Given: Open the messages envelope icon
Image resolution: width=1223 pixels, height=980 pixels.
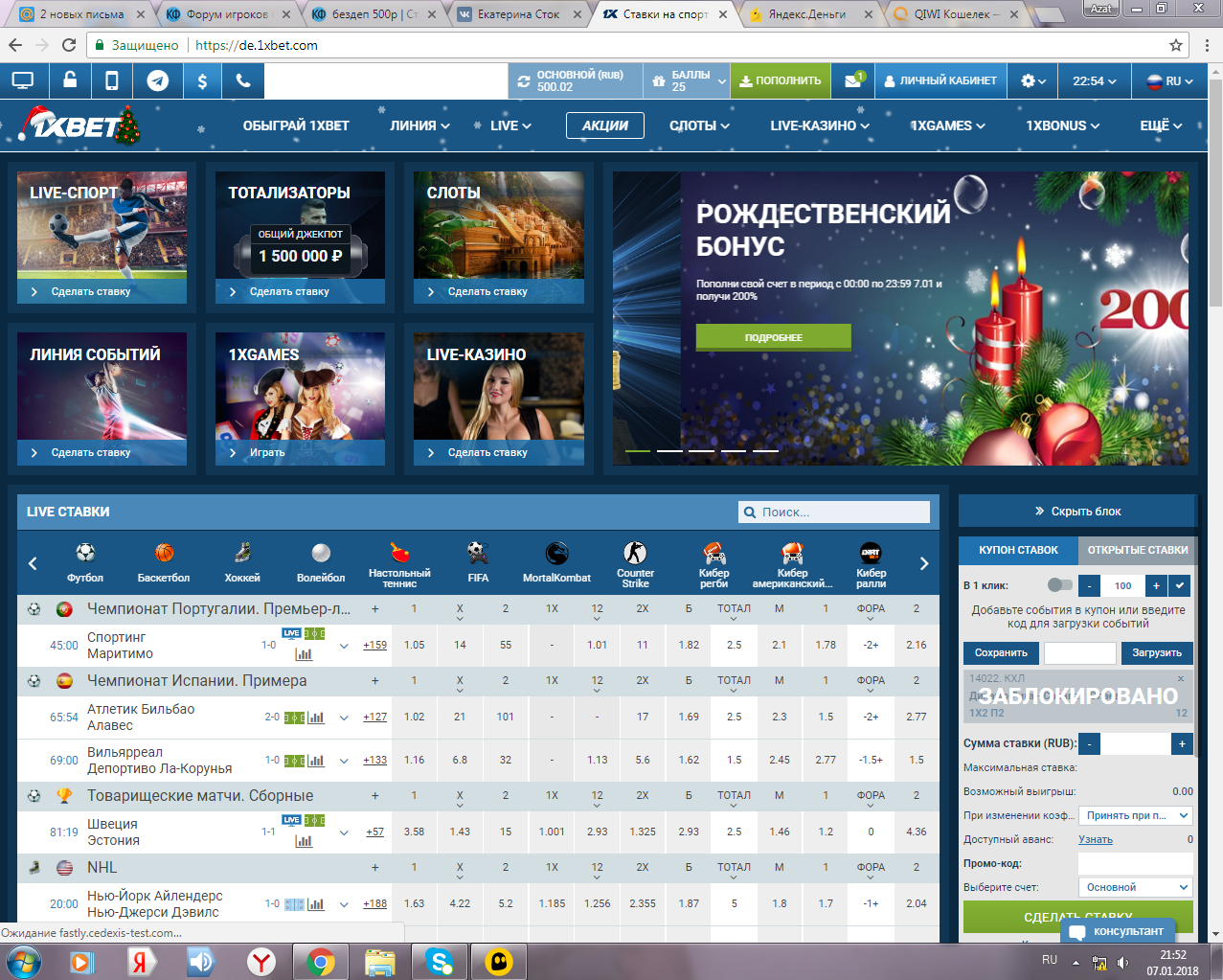Looking at the screenshot, I should (x=853, y=81).
